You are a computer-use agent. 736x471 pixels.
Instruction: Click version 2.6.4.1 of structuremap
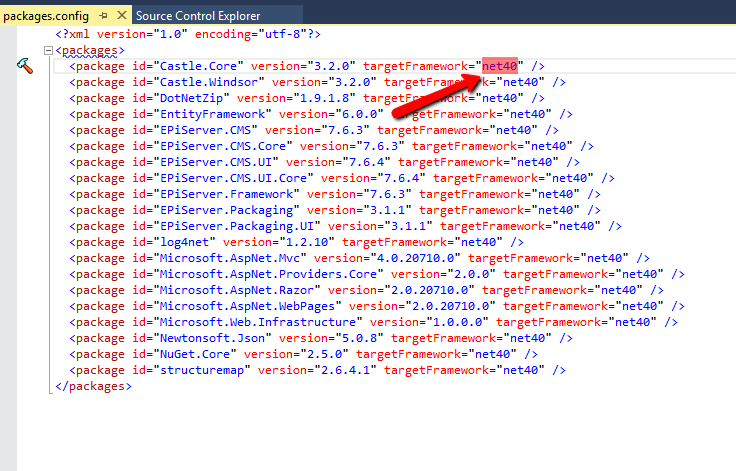tap(346, 370)
